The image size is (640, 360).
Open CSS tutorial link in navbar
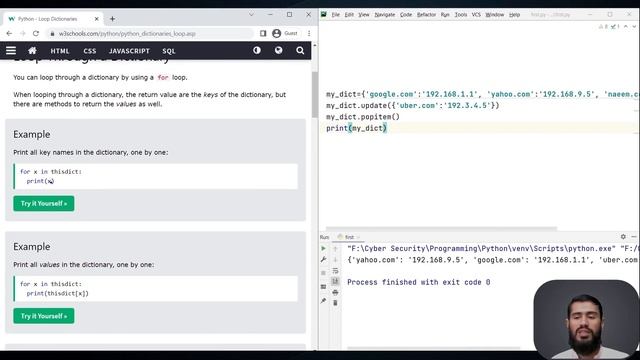coord(90,51)
